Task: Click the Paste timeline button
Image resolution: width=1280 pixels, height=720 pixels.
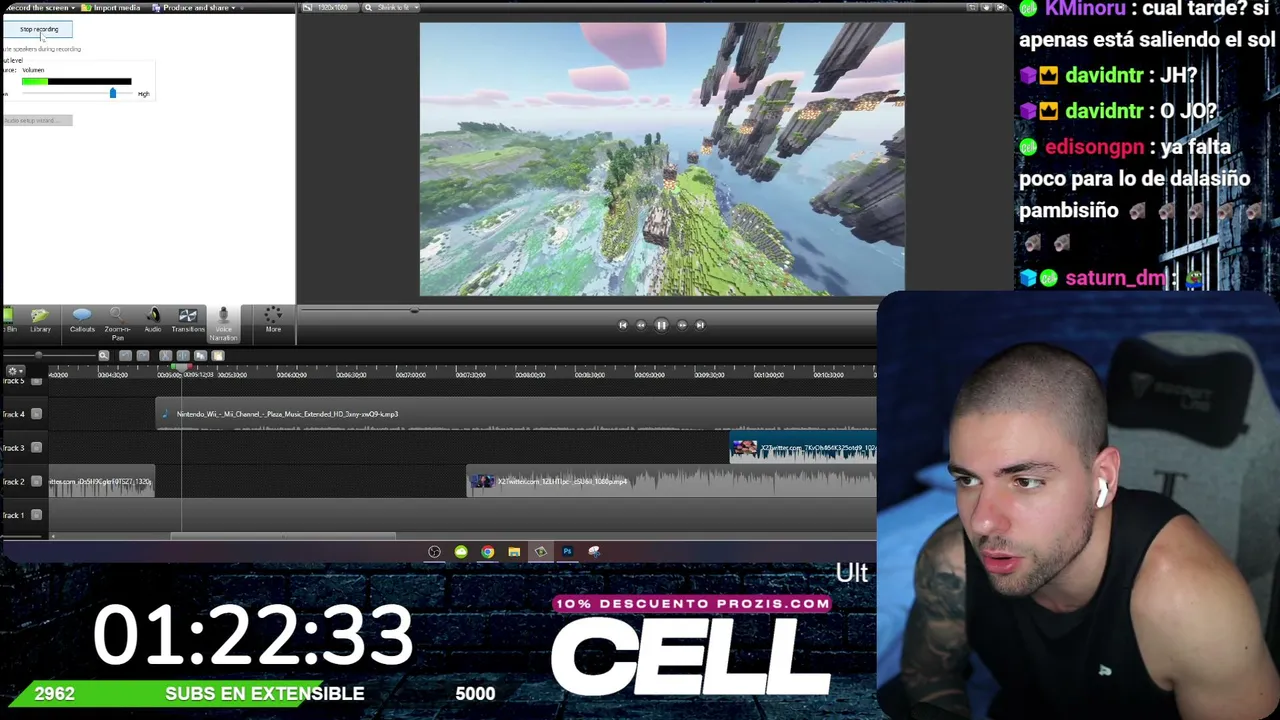Action: pos(218,355)
